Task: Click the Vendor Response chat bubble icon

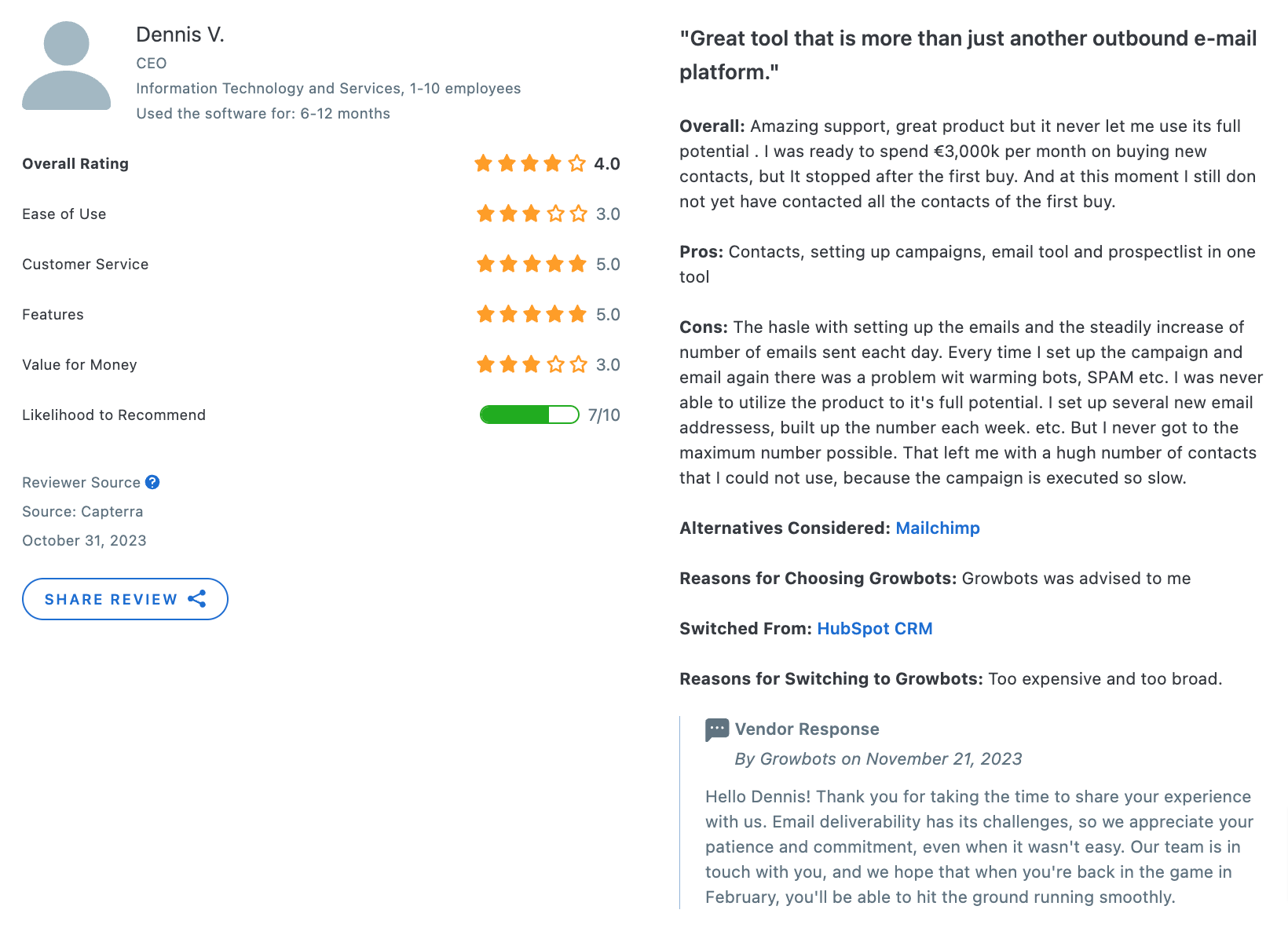Action: point(716,729)
